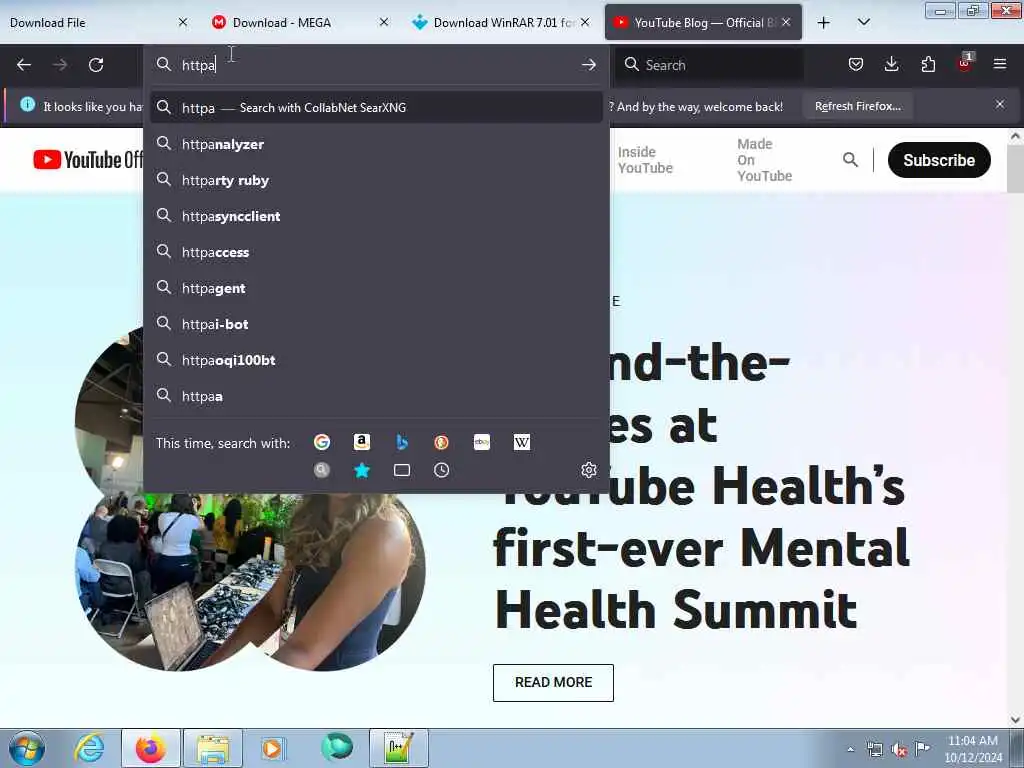The height and width of the screenshot is (768, 1024).
Task: Open the Downloads panel
Action: pos(891,64)
